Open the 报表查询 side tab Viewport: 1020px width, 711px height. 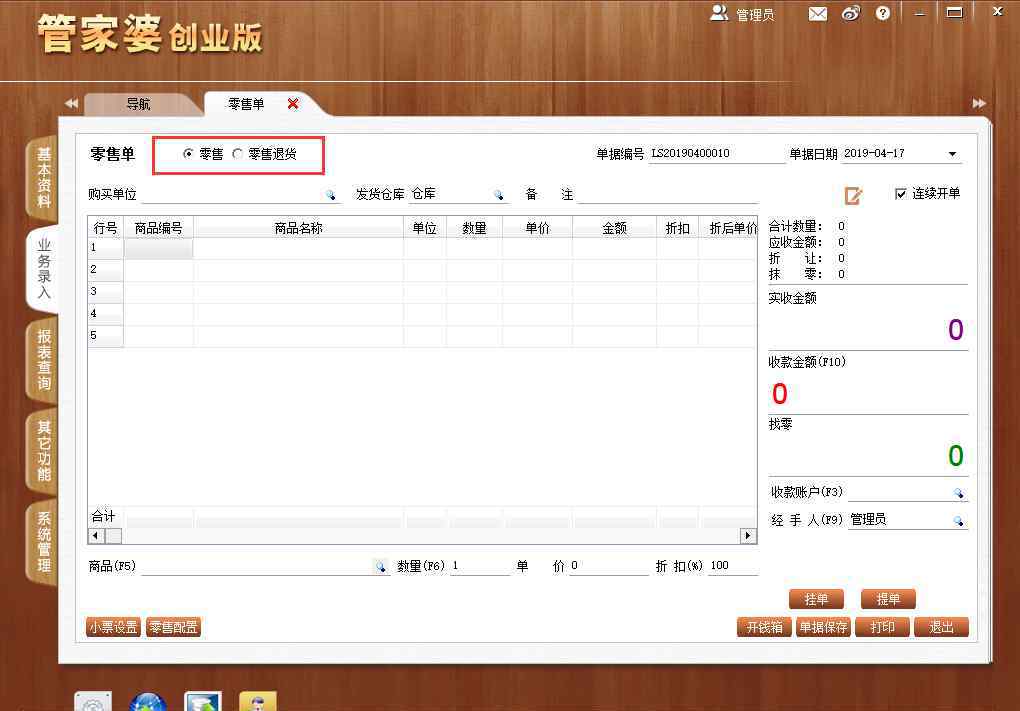(x=43, y=359)
